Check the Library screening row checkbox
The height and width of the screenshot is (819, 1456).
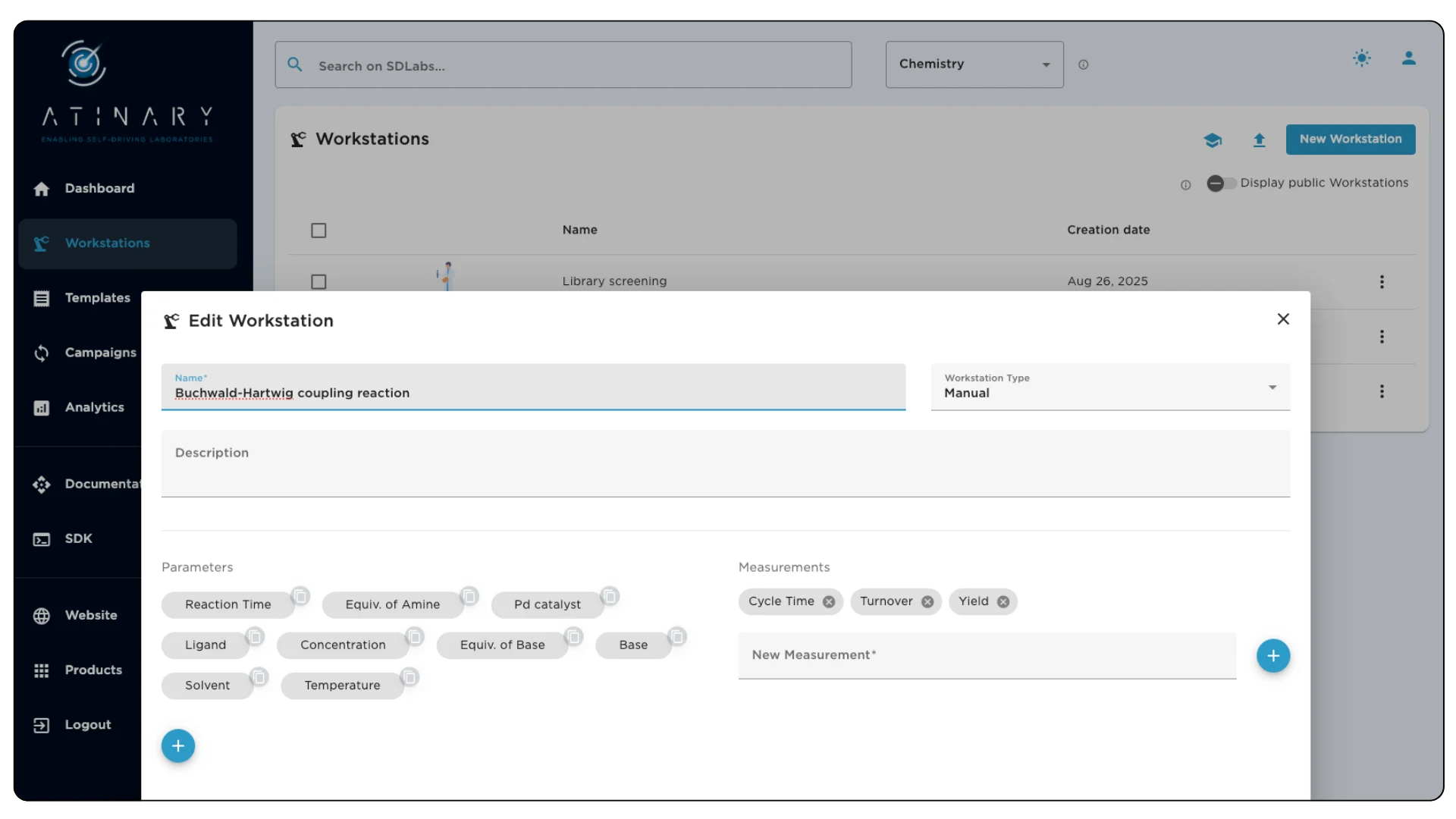point(318,282)
